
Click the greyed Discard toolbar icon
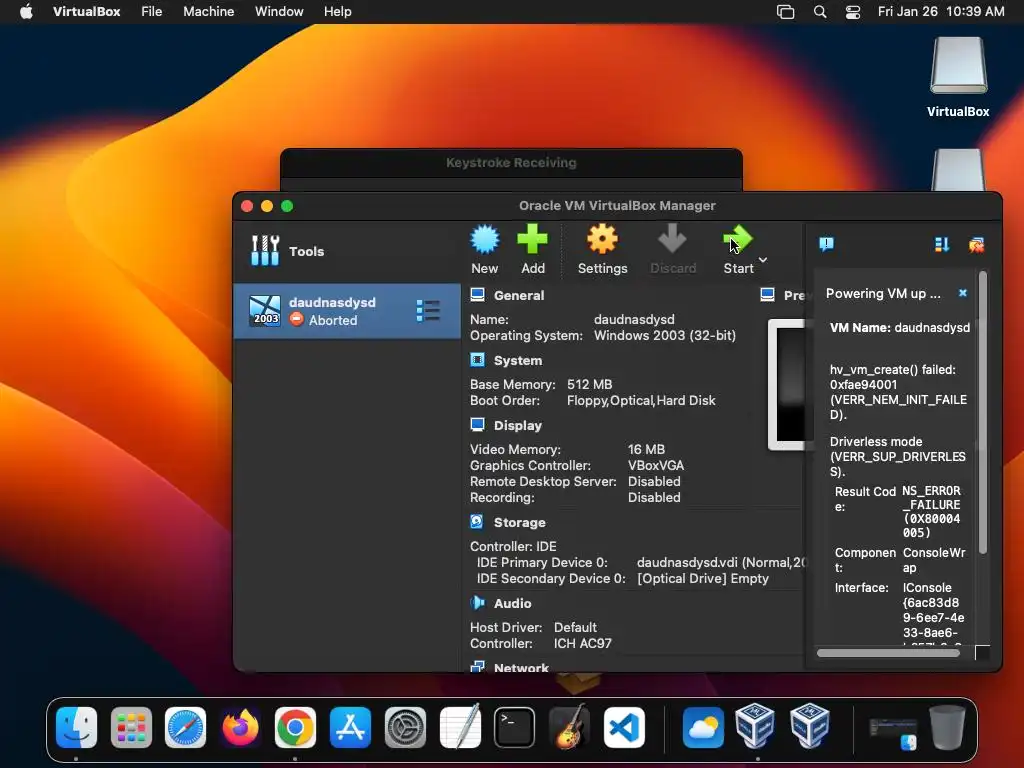(672, 240)
